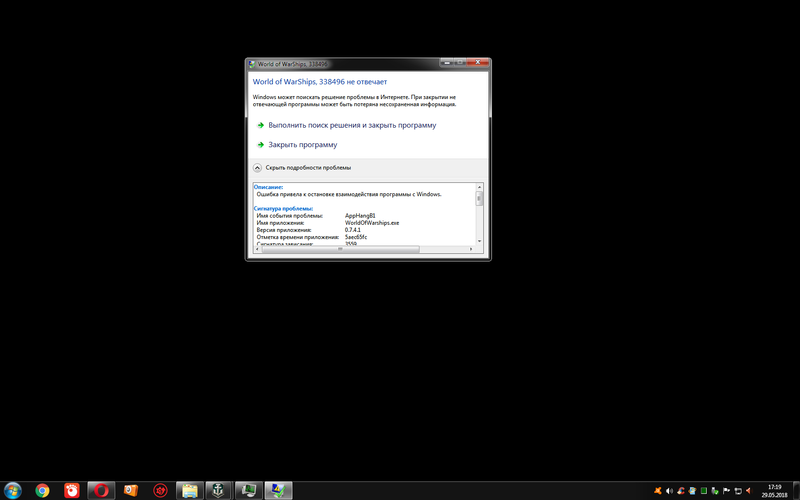
Task: Open the Windows Start menu
Action: [12, 491]
